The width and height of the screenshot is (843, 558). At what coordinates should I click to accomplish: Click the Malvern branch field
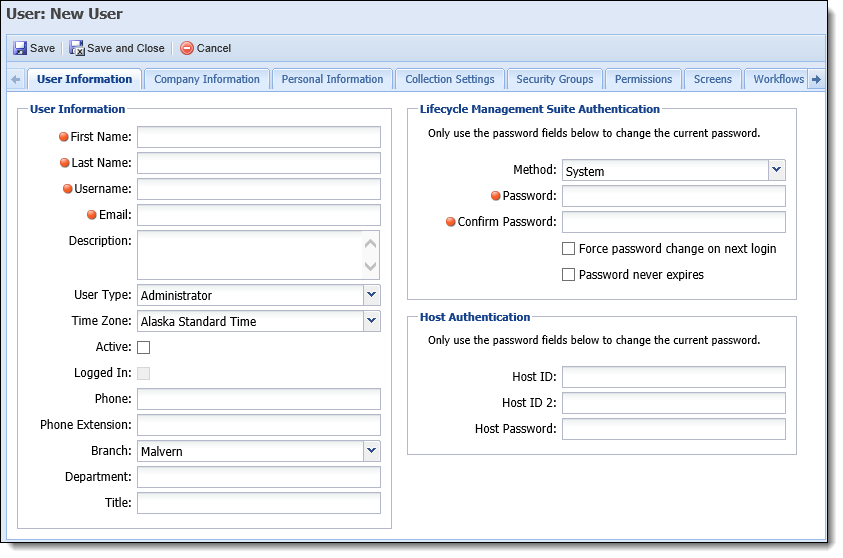point(251,451)
